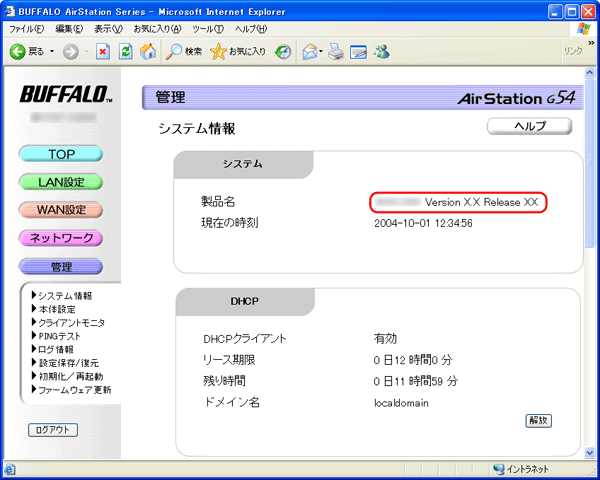Click the status bar page icon
This screenshot has height=480, width=600.
pos(10,469)
